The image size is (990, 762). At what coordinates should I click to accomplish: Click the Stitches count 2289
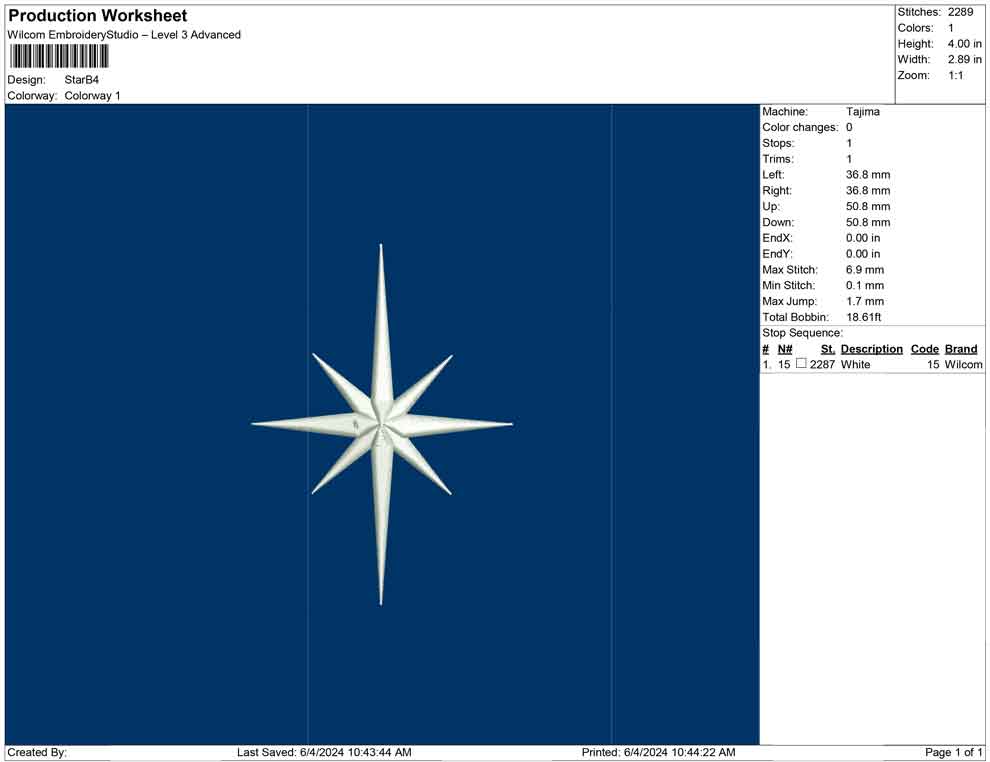point(960,12)
